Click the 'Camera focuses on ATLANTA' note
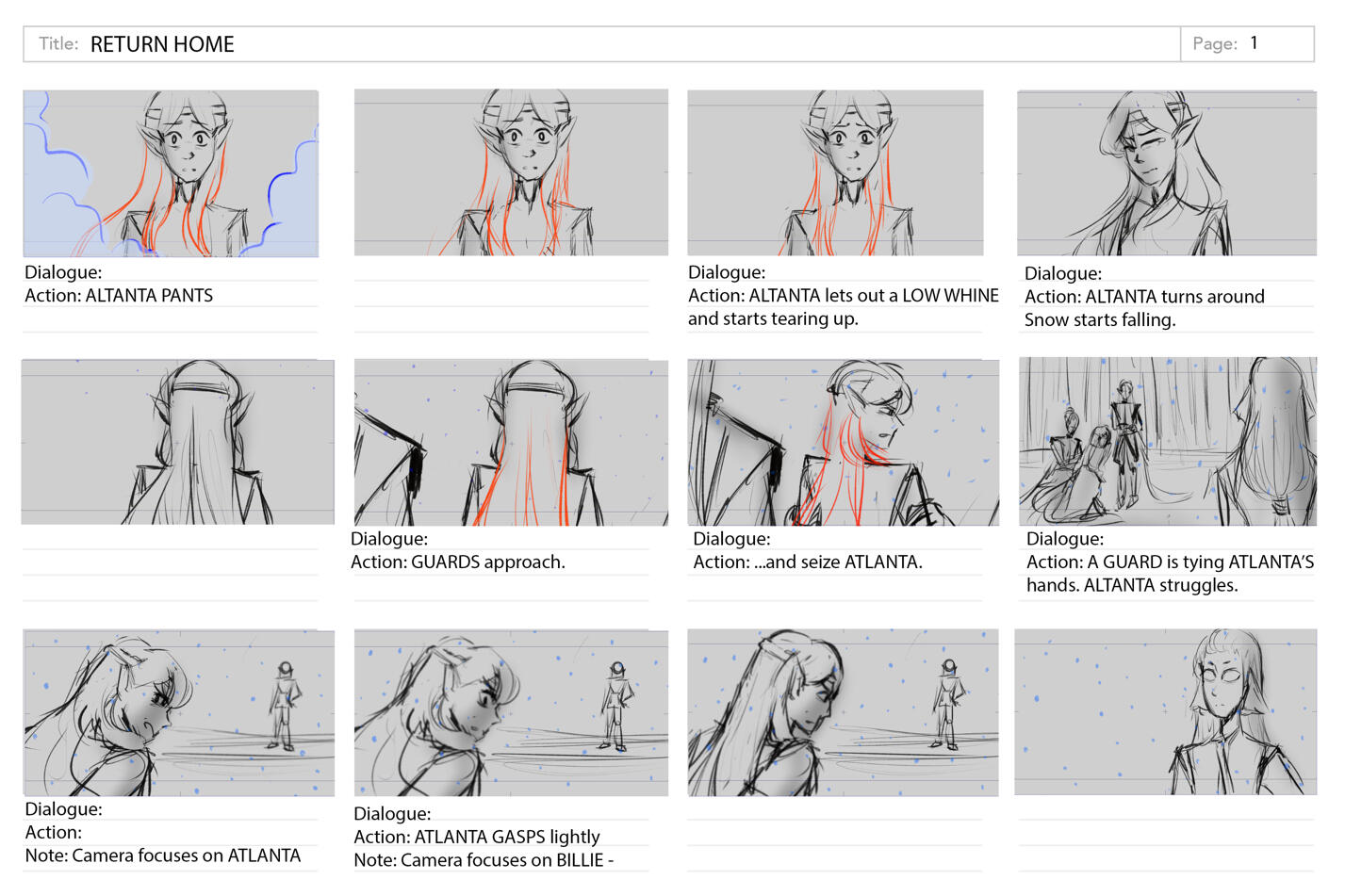 163,855
